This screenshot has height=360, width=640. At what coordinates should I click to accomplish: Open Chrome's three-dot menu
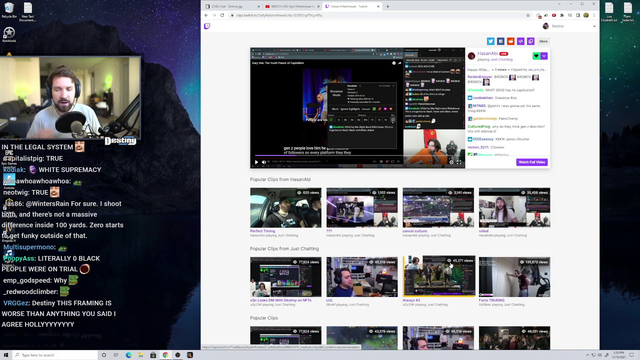tap(594, 15)
